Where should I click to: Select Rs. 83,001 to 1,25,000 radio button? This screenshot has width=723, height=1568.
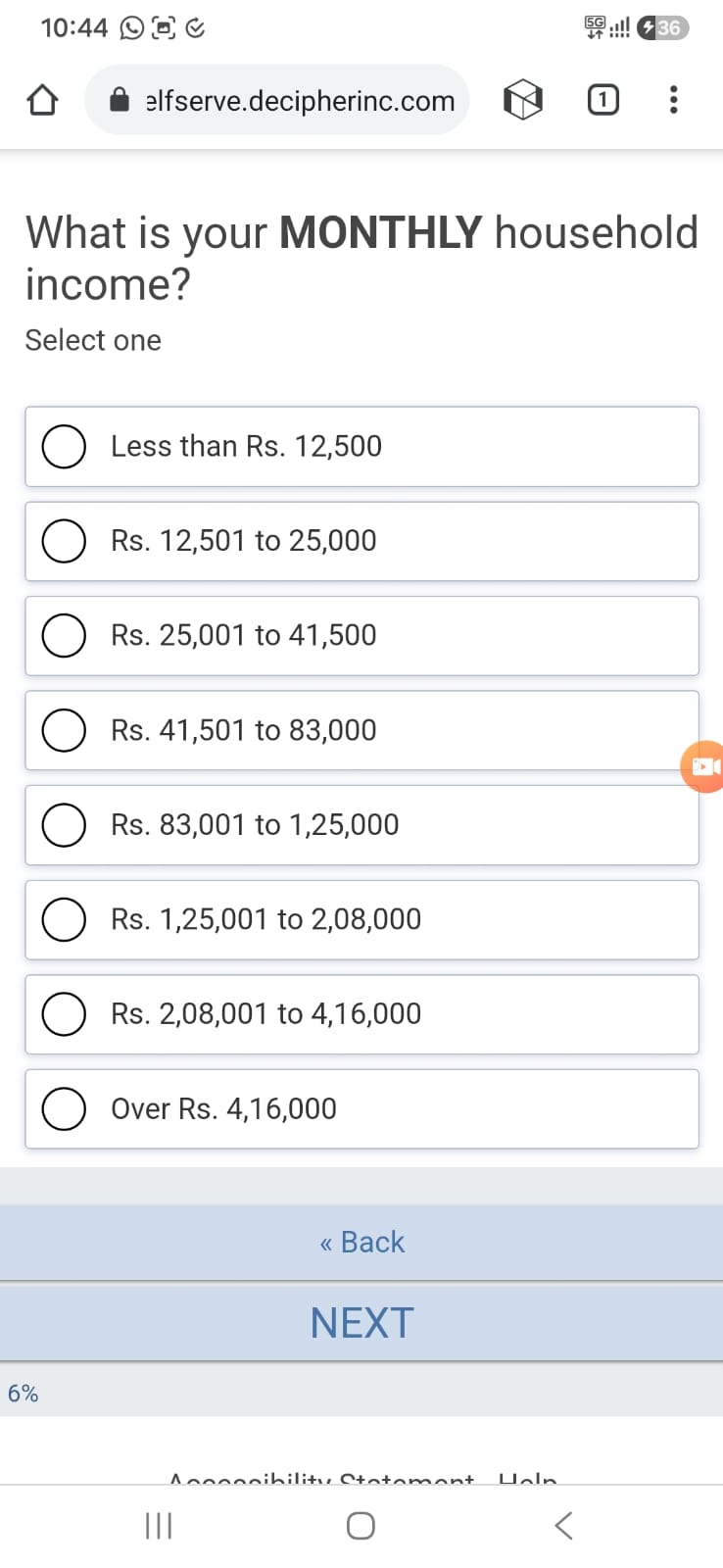pos(361,825)
